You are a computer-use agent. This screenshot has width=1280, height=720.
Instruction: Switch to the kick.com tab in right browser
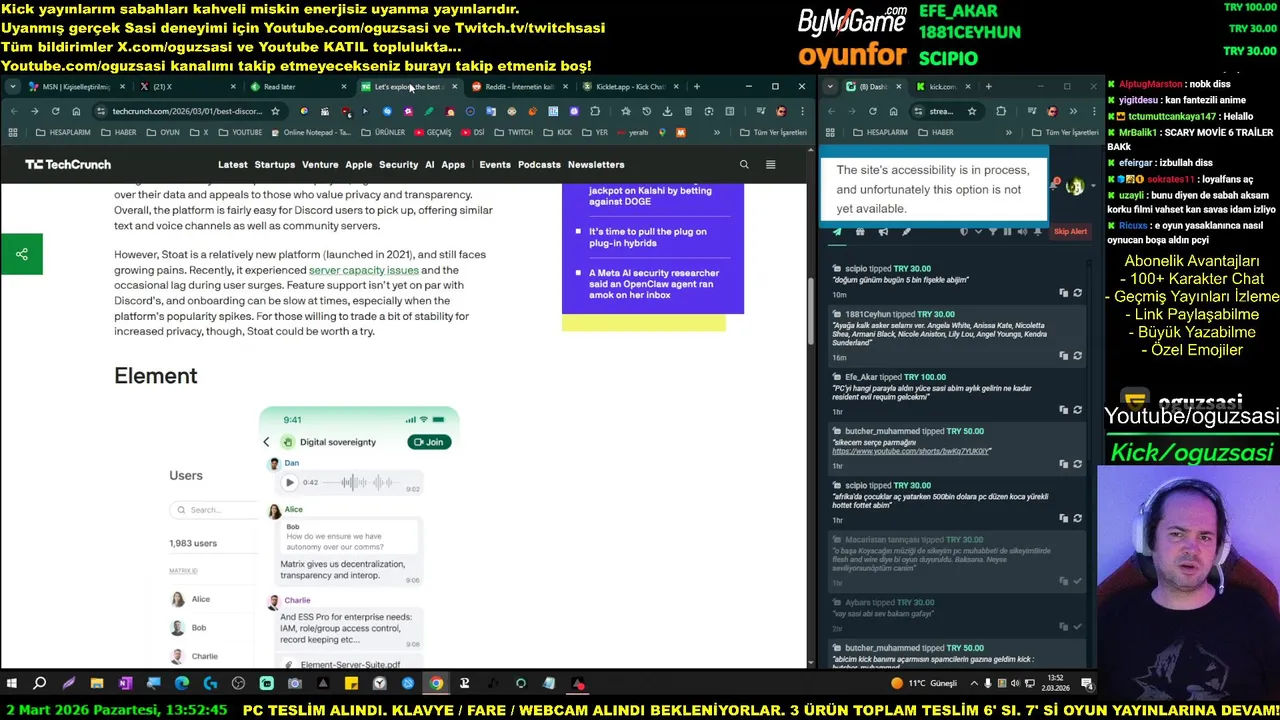point(942,87)
